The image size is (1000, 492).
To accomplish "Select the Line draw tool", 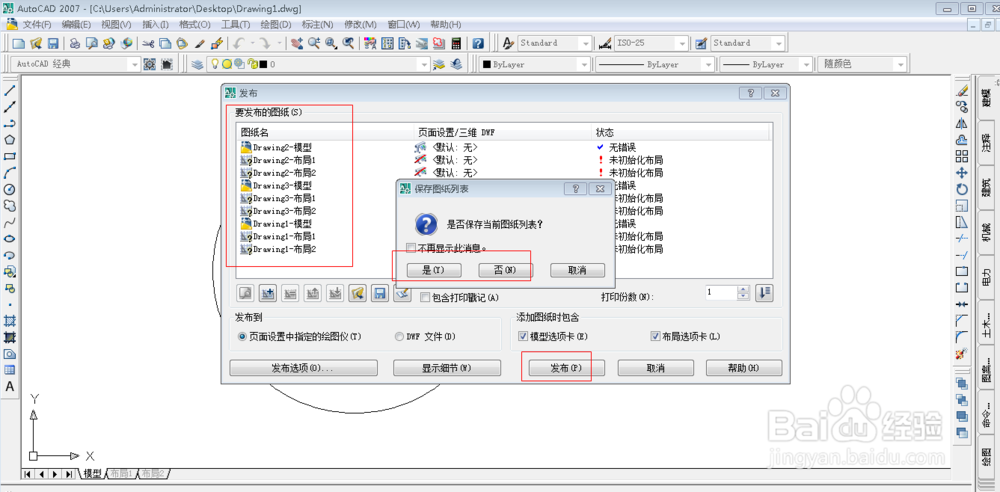I will 10,91.
